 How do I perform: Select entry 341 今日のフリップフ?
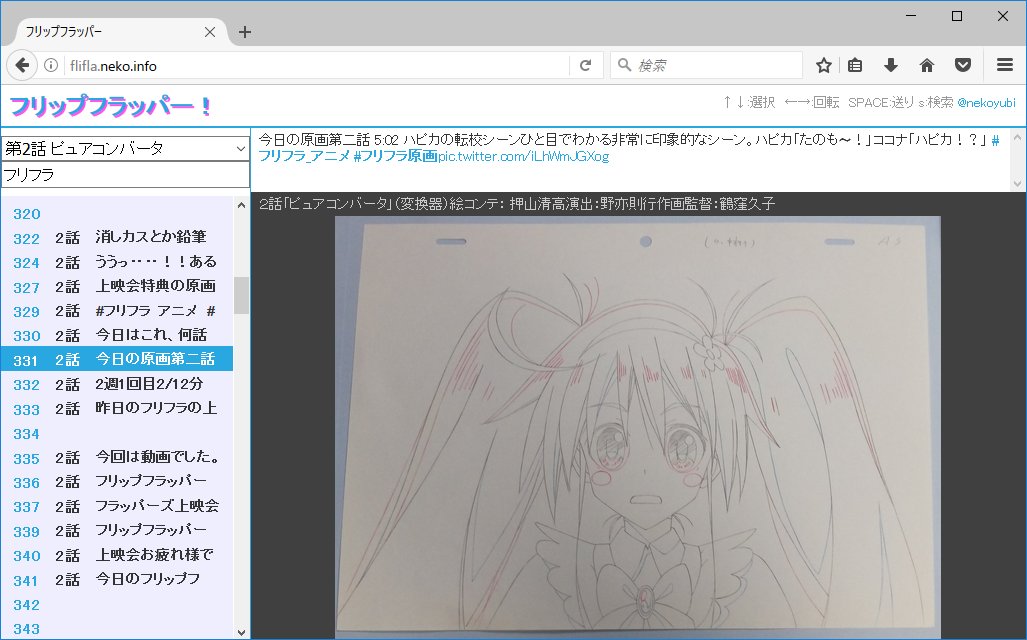(x=117, y=580)
